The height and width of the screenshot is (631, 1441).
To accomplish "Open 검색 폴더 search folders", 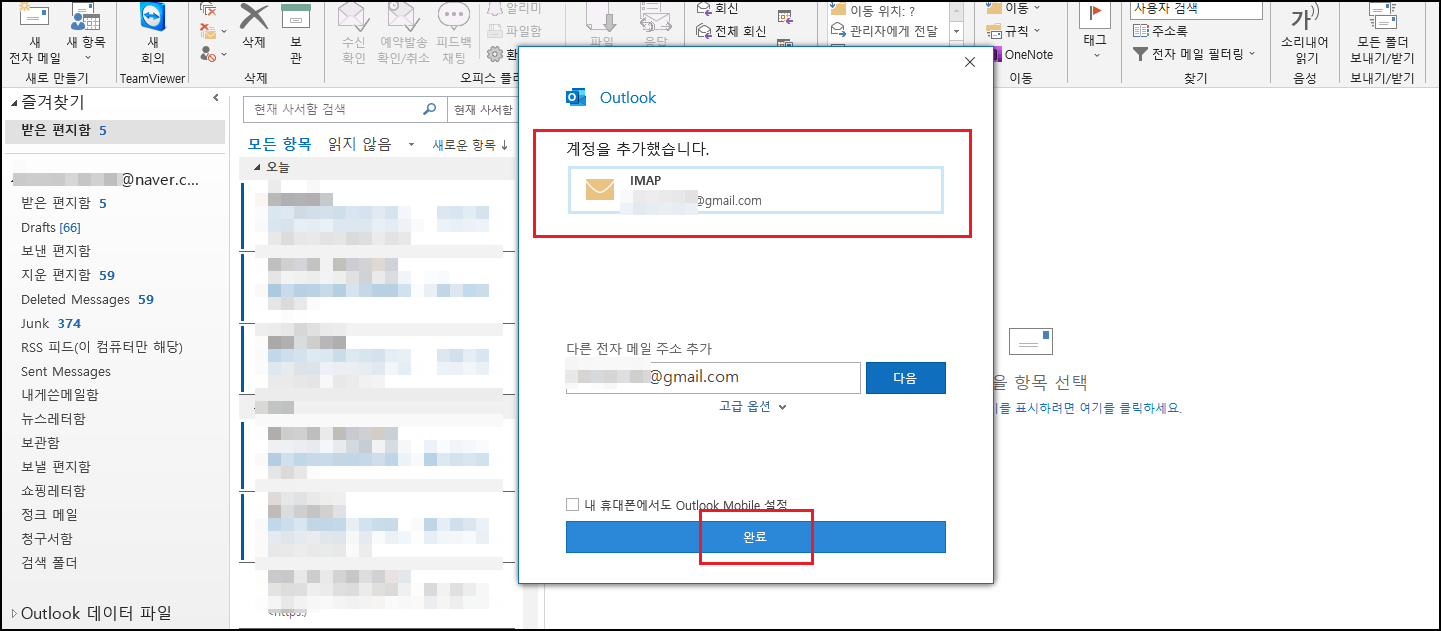I will click(x=49, y=563).
